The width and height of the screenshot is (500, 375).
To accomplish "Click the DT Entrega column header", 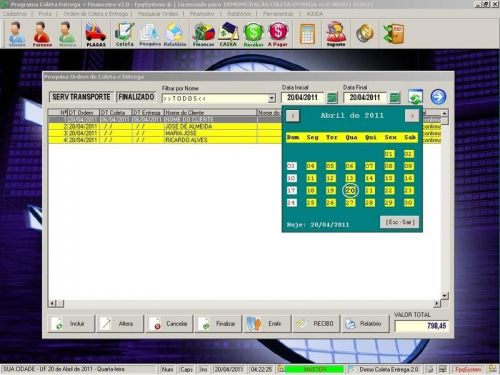I will pos(148,113).
